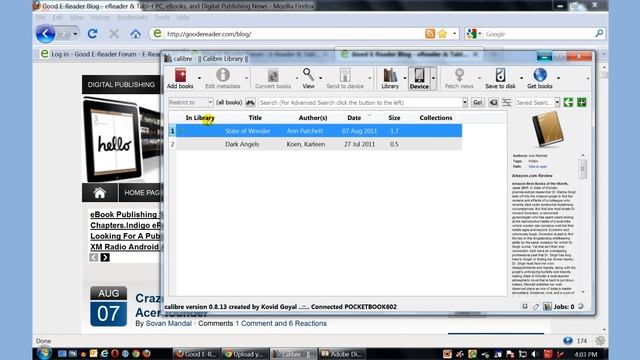Open the Saved Searches combo box

pos(538,102)
